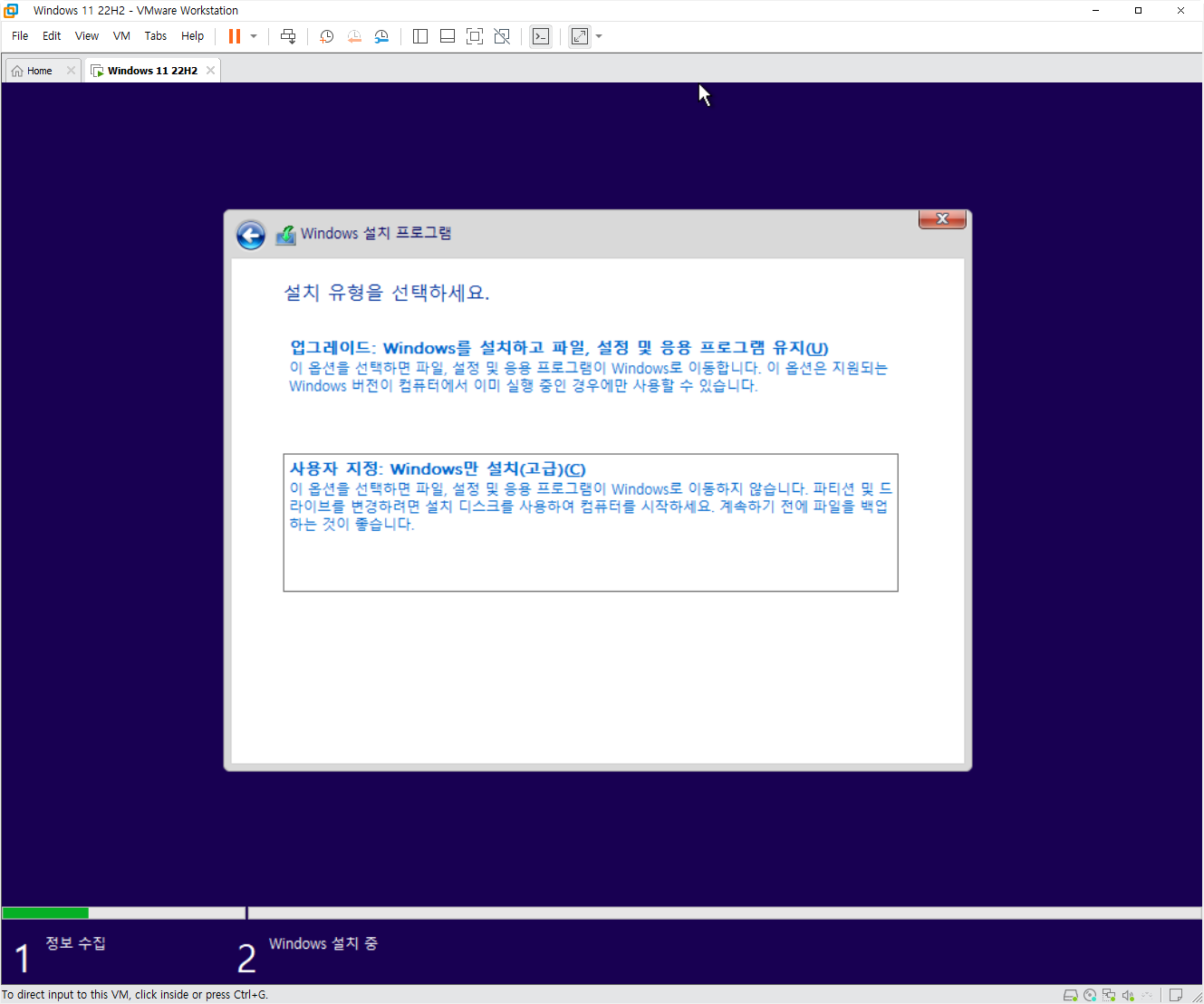
Task: Minimize the VMware Workstation window
Action: coord(1095,10)
